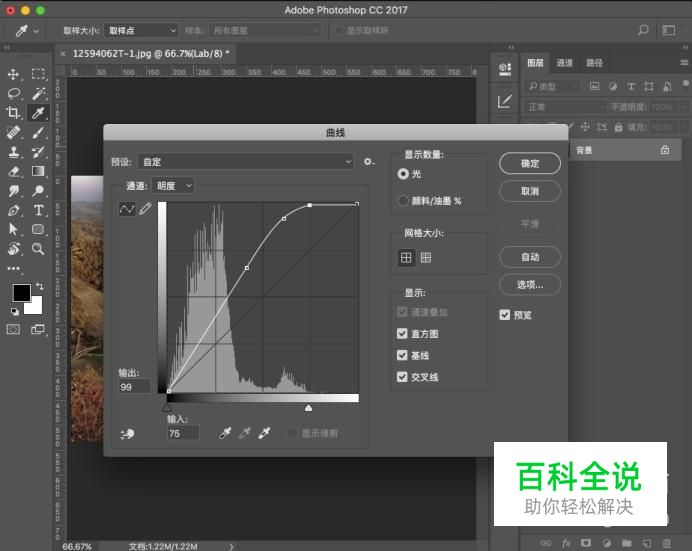Click the white point input slider triangle
This screenshot has width=692, height=551.
click(308, 408)
